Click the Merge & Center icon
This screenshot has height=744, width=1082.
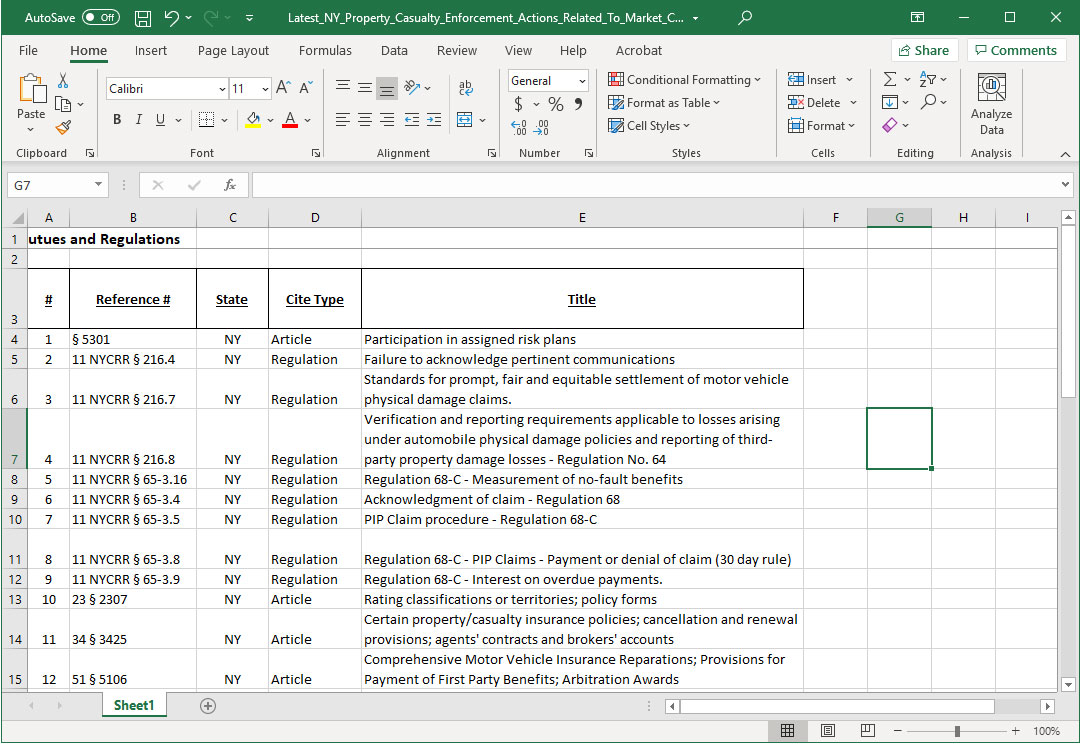click(465, 120)
